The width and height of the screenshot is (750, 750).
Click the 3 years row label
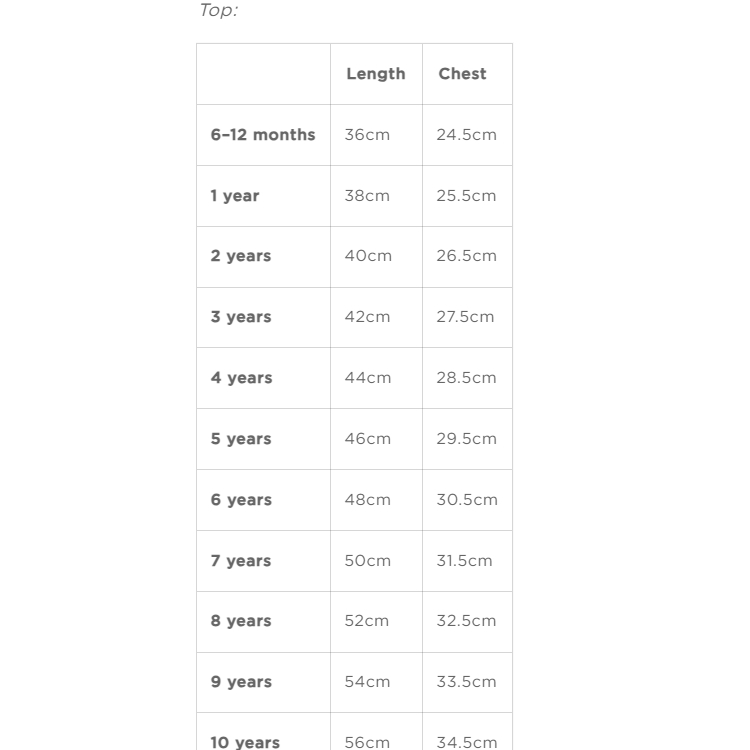[241, 317]
